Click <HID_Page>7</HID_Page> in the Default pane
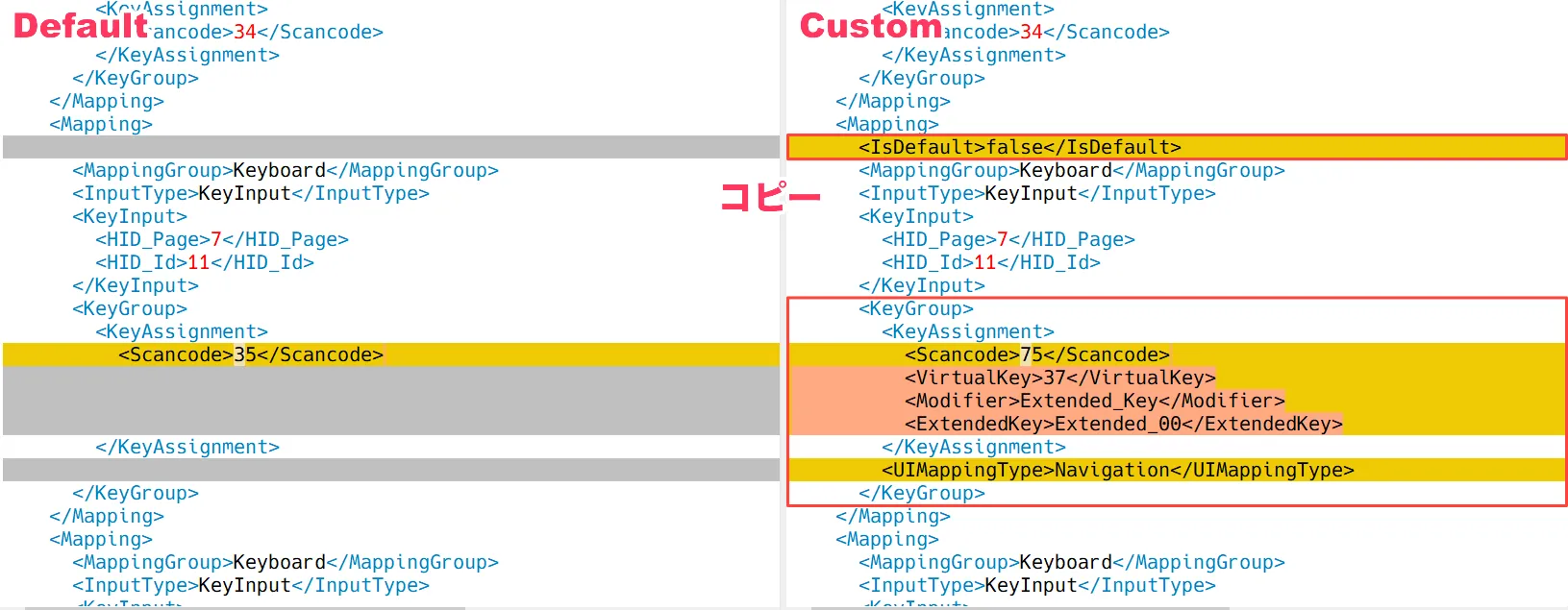The image size is (1568, 610). (222, 239)
